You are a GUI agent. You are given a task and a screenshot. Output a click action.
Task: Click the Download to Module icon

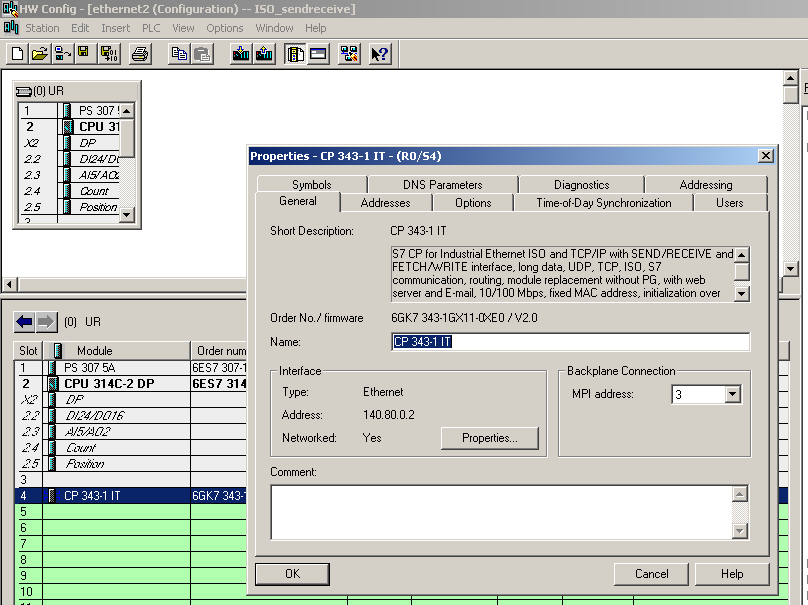[x=240, y=54]
